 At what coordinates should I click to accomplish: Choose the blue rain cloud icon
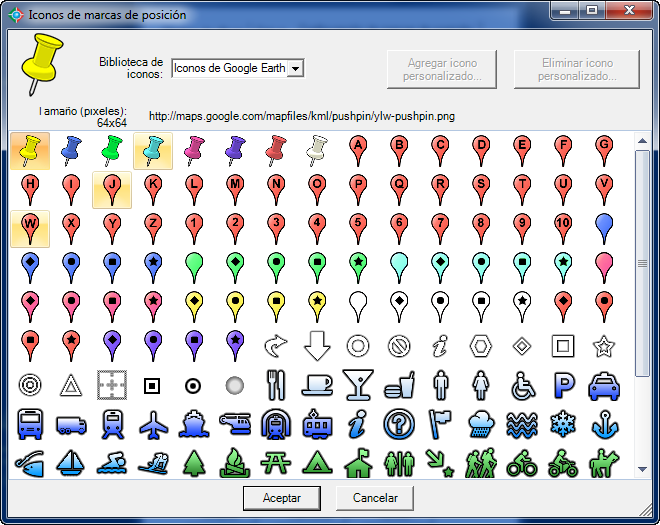point(481,424)
